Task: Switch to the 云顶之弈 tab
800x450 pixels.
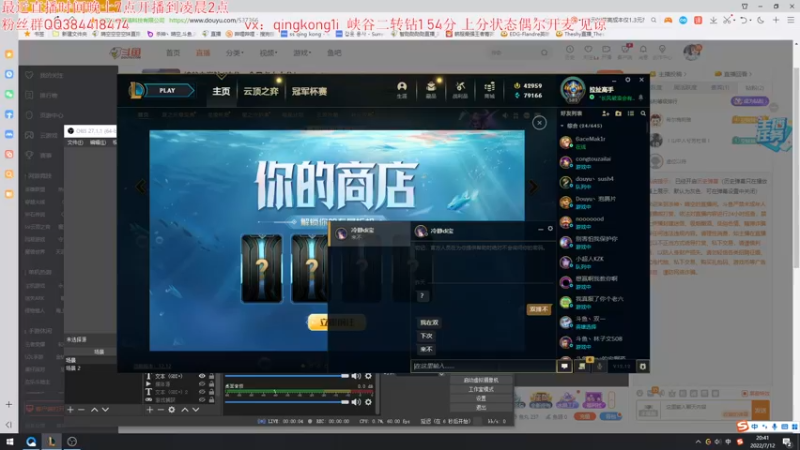Action: (261, 91)
